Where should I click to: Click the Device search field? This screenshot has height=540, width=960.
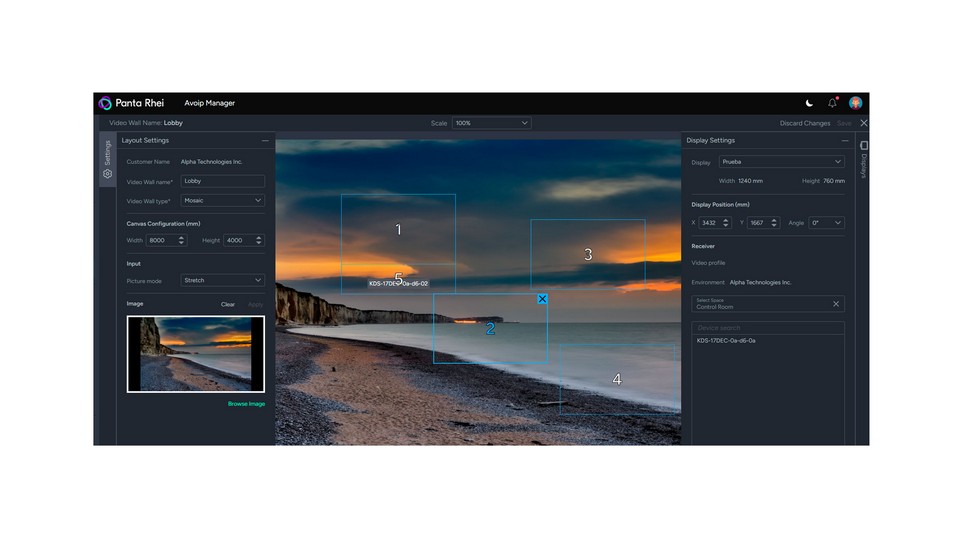(x=768, y=328)
